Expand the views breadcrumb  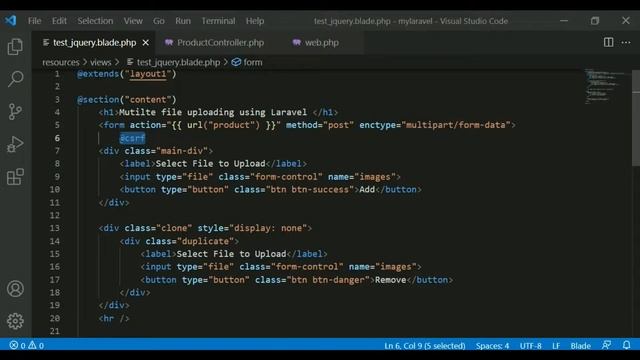[x=100, y=62]
